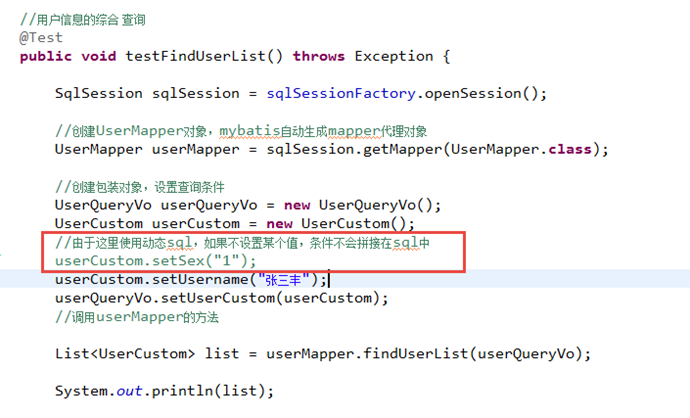This screenshot has height=418, width=690.
Task: Click the testFindUserList method name
Action: (195, 56)
